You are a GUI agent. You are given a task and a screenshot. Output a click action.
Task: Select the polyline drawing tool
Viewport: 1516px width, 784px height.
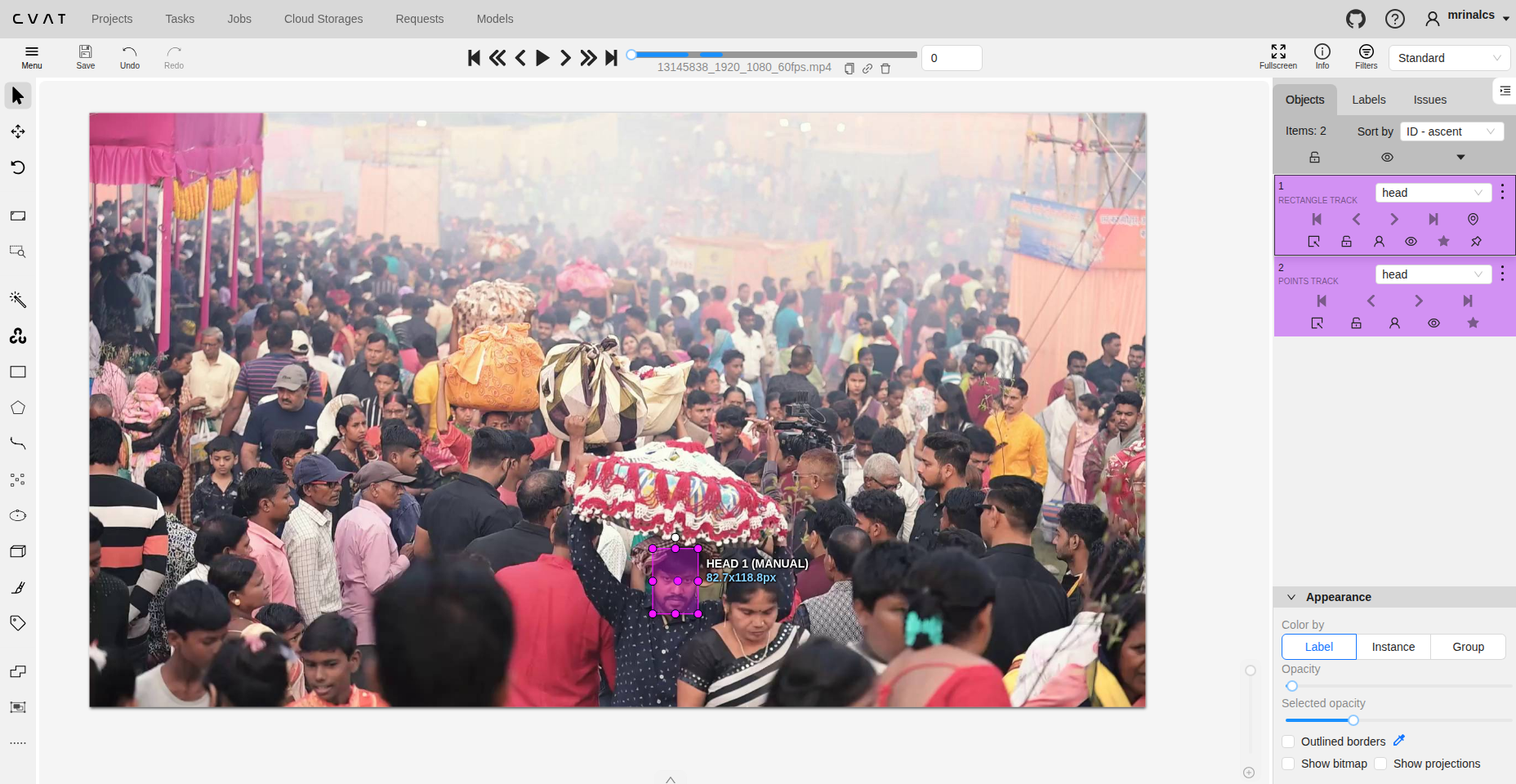[x=18, y=443]
